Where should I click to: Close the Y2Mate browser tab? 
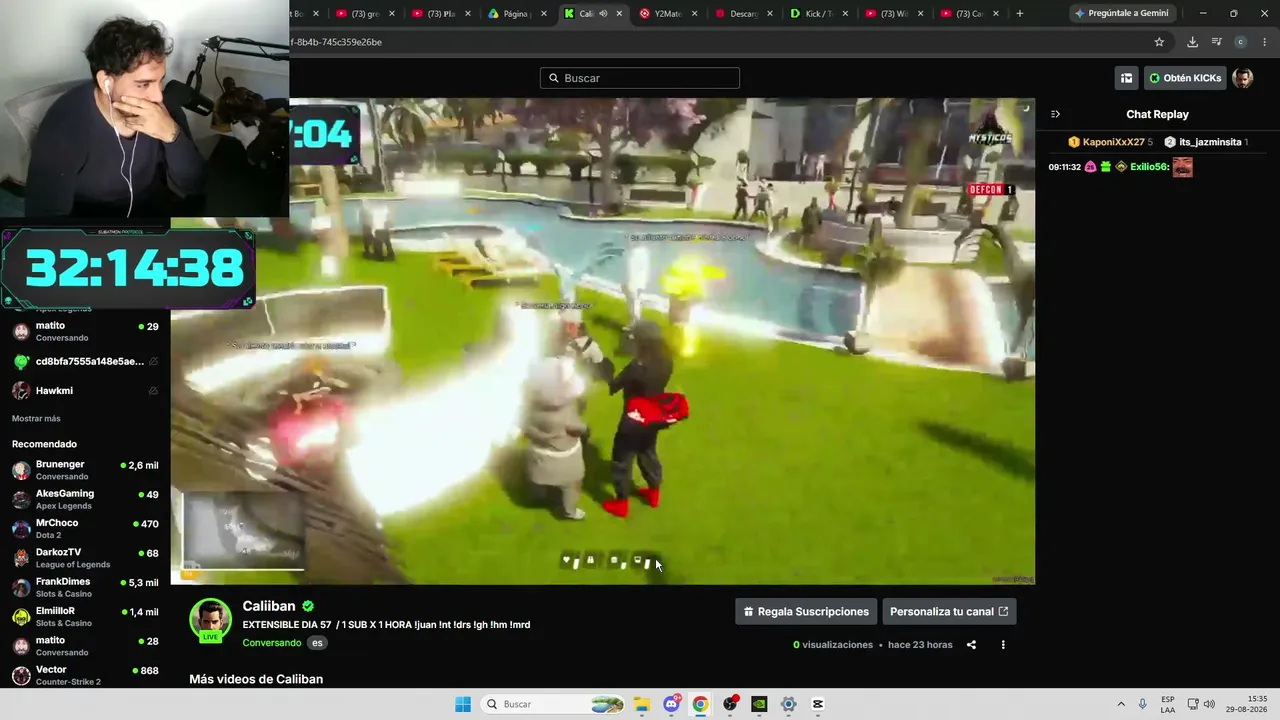click(694, 13)
